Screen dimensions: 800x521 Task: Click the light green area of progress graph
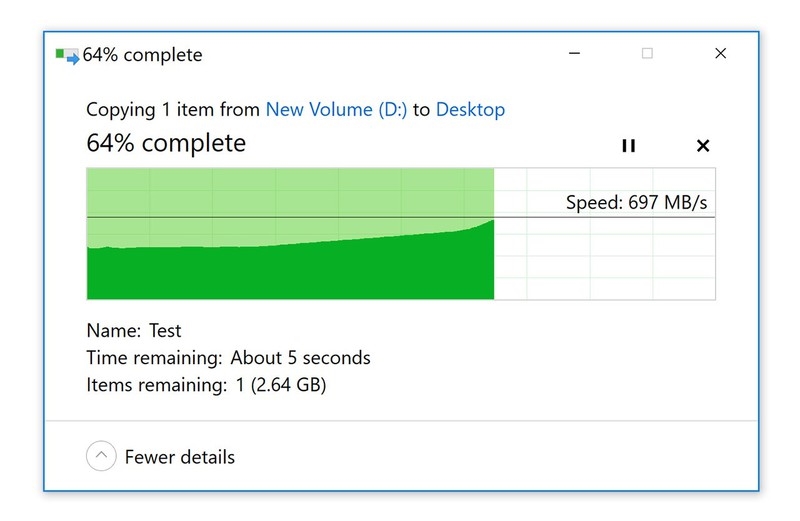pos(290,192)
